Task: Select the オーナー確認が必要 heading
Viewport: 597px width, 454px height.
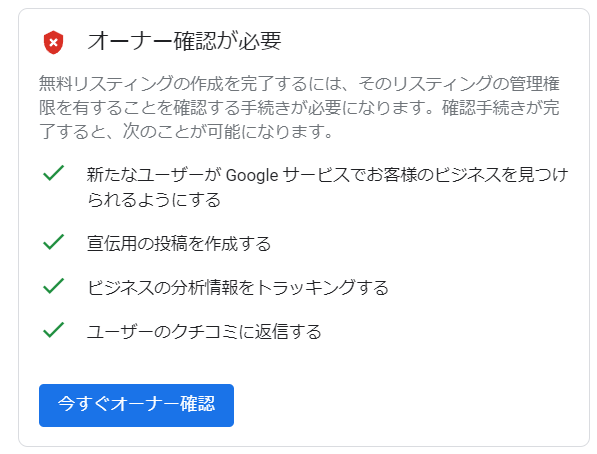Action: 185,41
